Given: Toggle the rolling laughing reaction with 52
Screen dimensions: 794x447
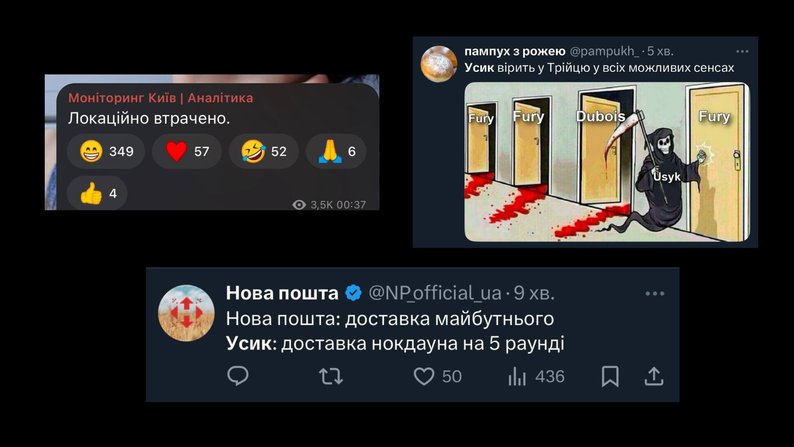Looking at the screenshot, I should tap(264, 151).
